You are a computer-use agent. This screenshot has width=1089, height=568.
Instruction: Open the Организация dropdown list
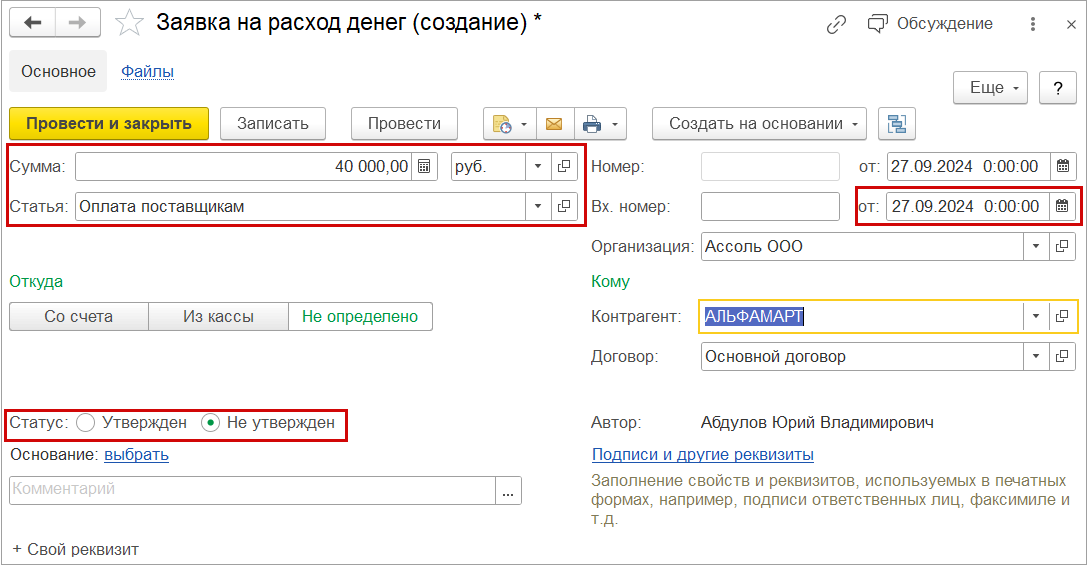1035,246
